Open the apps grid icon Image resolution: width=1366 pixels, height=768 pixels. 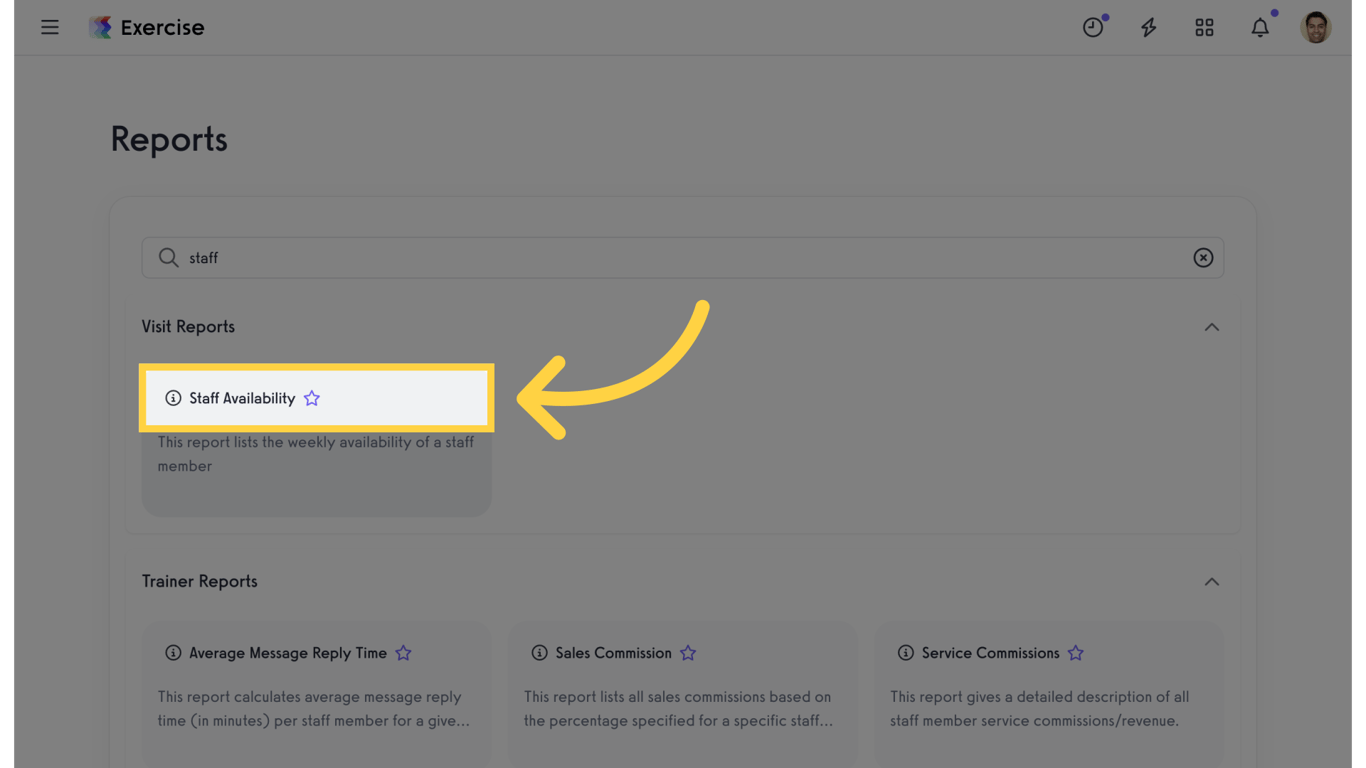tap(1204, 28)
